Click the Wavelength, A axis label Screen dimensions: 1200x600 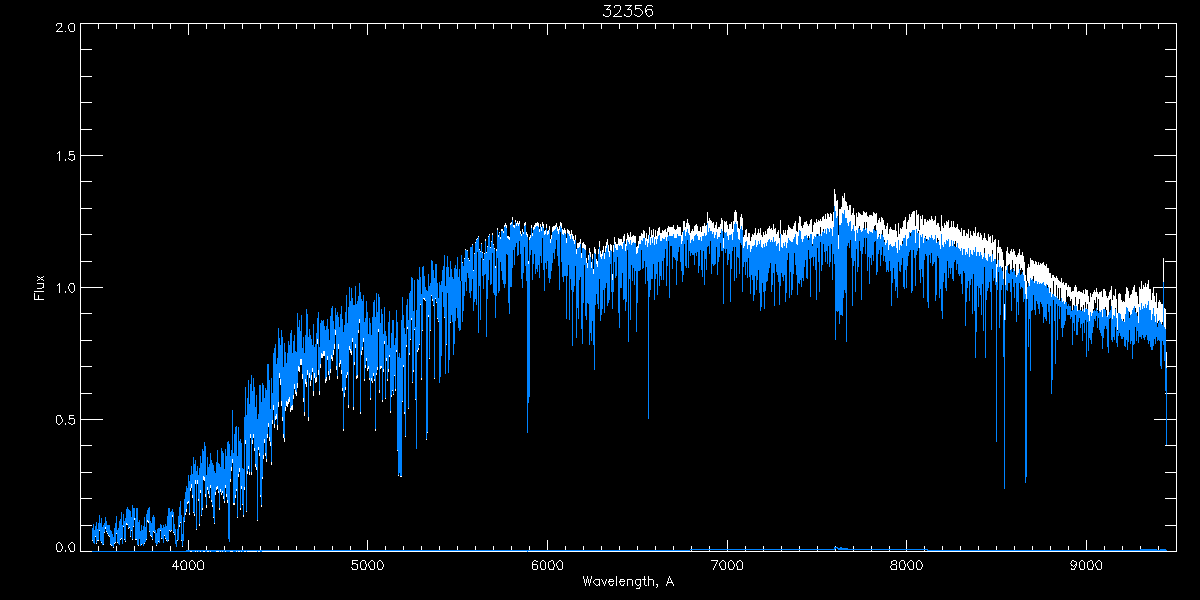627,582
